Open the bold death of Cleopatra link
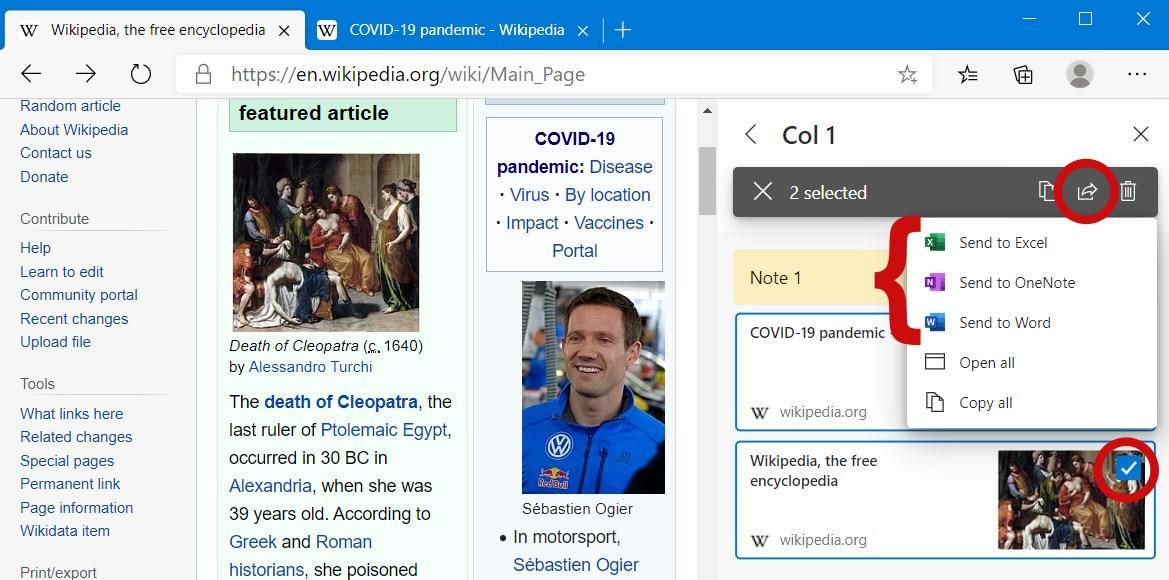 click(x=341, y=402)
